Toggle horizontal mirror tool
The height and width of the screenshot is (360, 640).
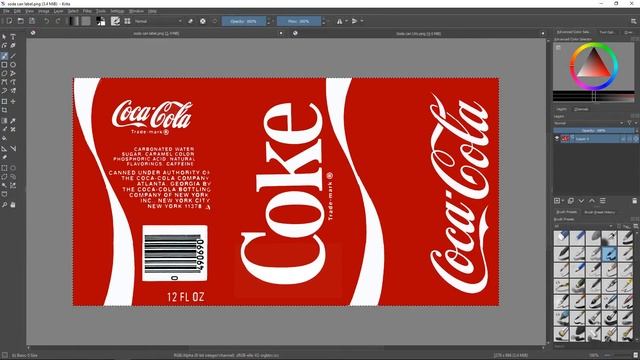coord(339,21)
